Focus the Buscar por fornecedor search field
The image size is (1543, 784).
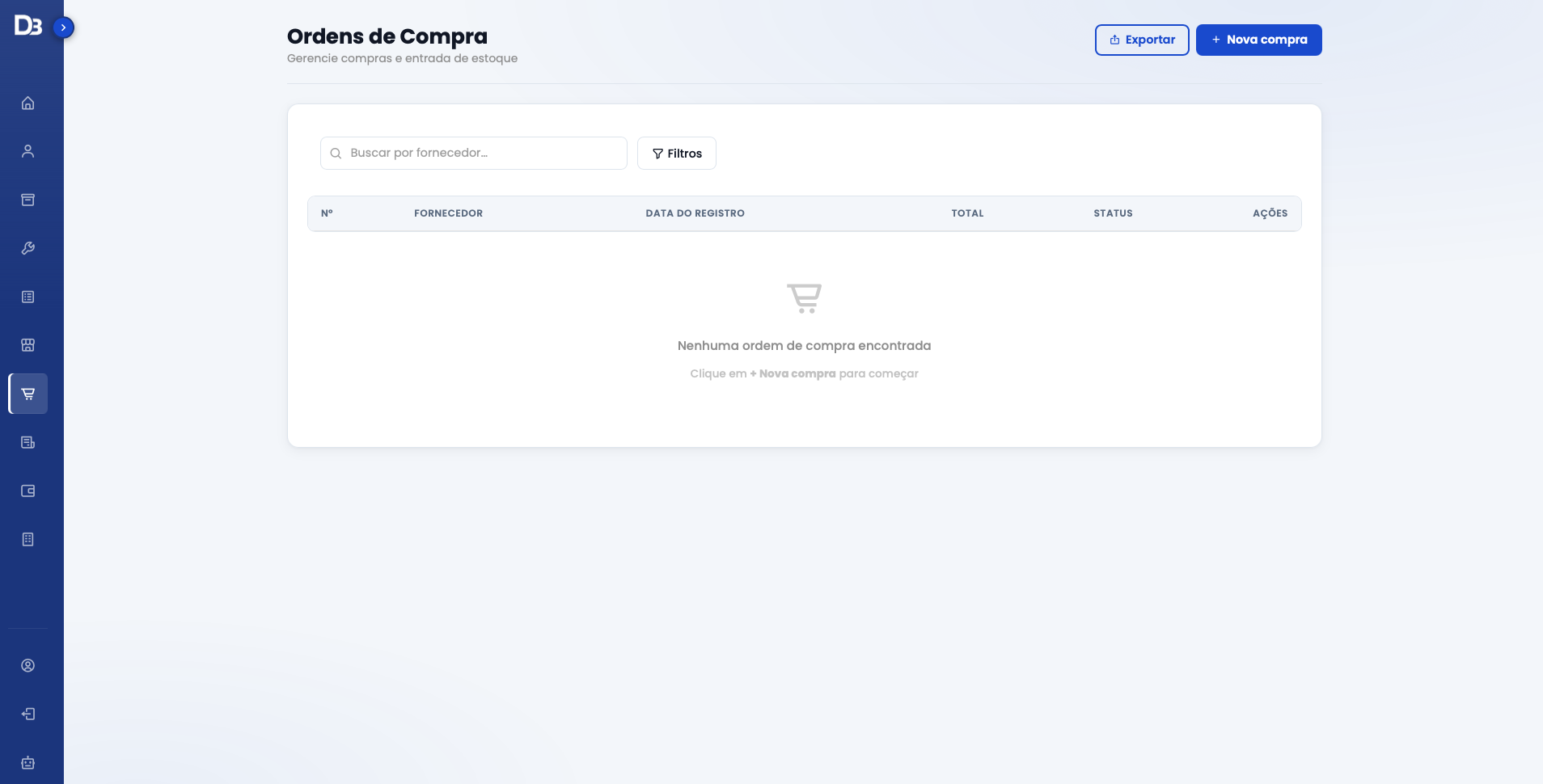tap(474, 153)
